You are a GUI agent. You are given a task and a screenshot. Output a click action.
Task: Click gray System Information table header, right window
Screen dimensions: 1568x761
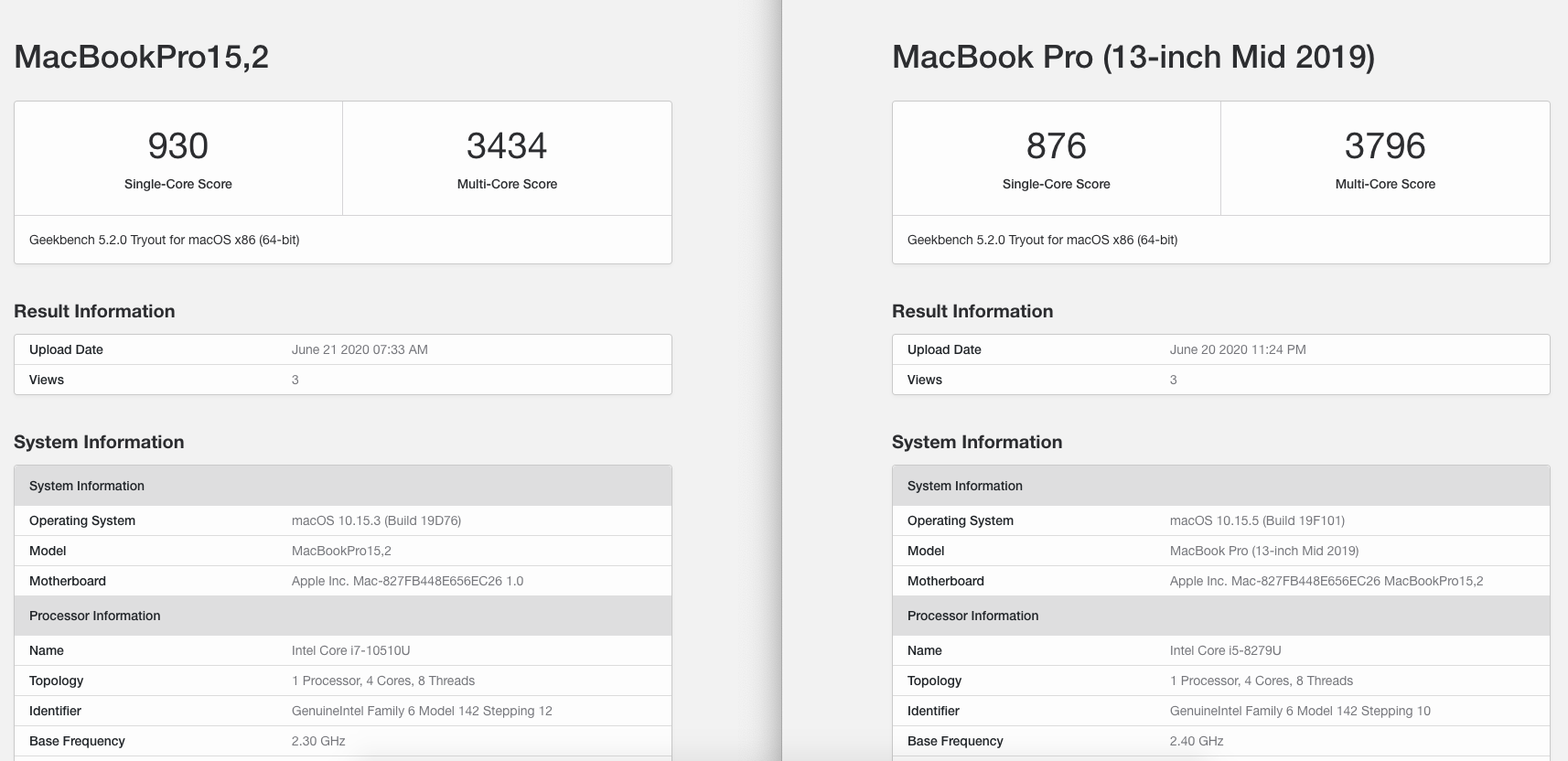[1221, 486]
